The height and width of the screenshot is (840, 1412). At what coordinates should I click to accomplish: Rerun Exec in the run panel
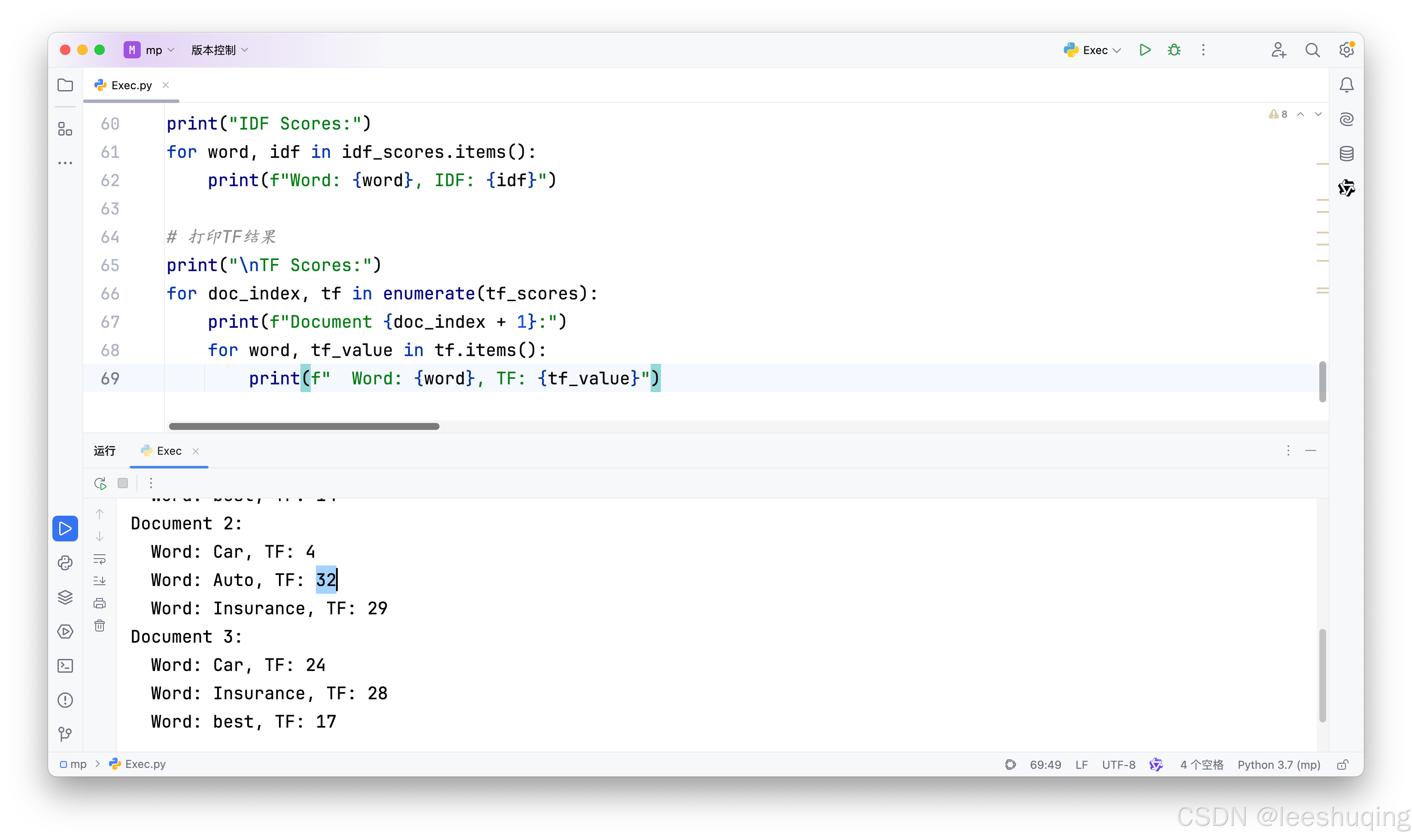100,483
